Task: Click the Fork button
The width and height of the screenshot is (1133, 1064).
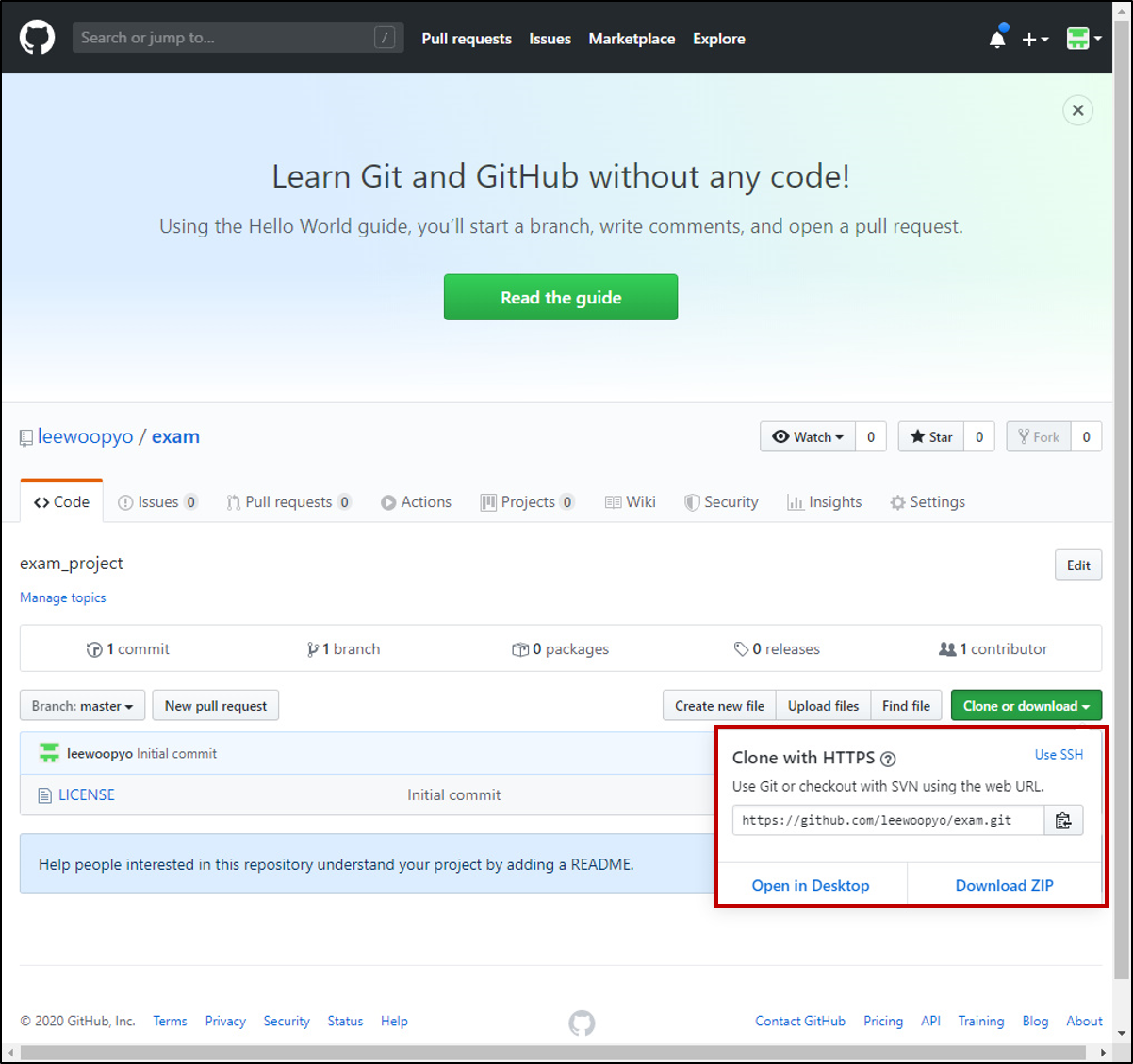Action: 1039,436
